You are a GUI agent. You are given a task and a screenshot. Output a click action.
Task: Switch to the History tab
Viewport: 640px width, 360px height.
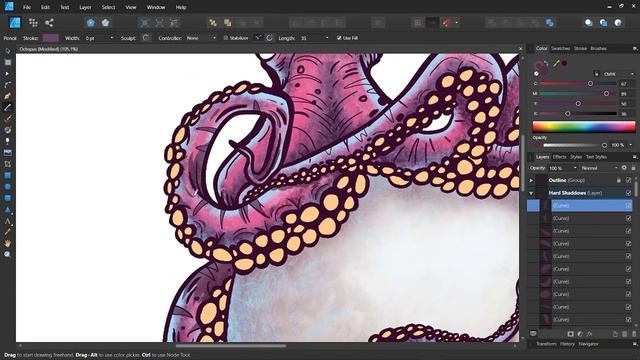(x=567, y=344)
